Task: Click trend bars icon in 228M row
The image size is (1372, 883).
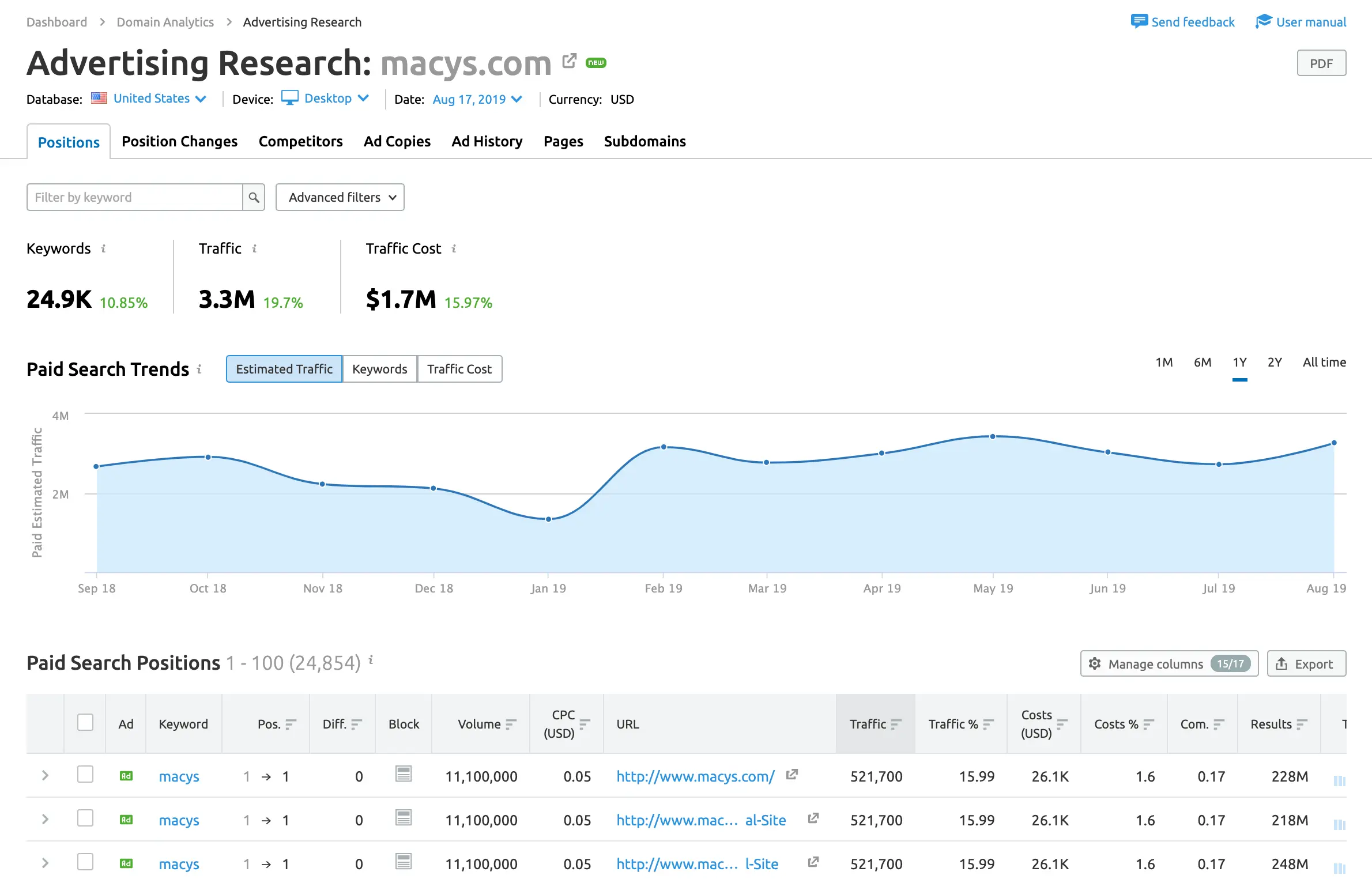Action: [x=1340, y=781]
